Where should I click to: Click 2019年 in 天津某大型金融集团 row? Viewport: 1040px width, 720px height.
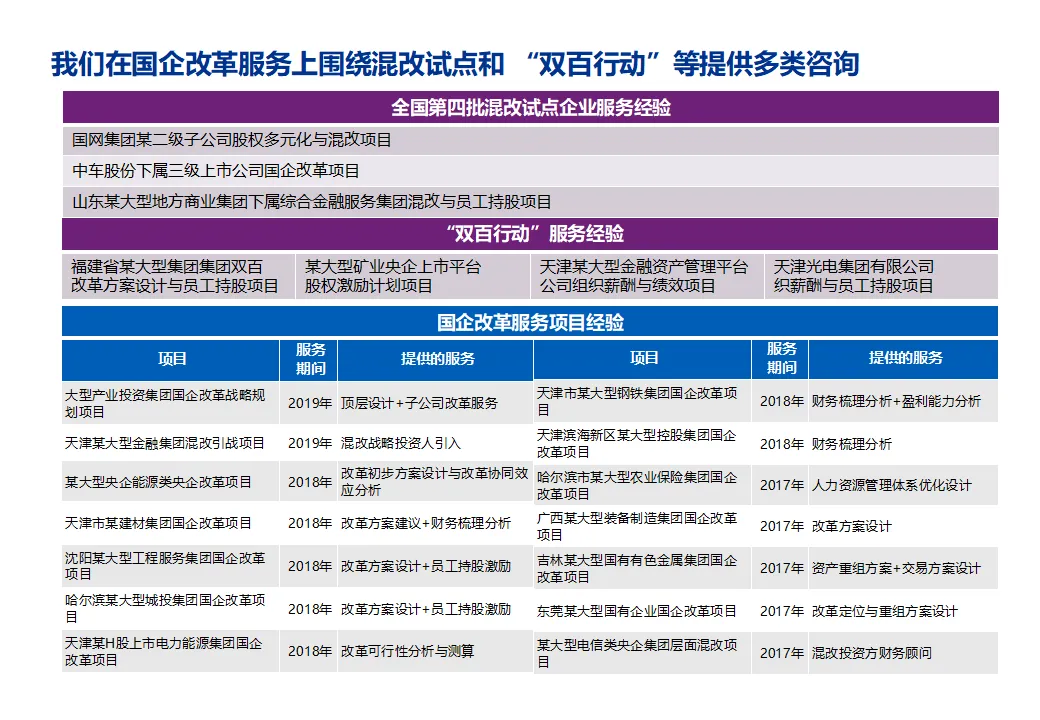click(x=309, y=443)
